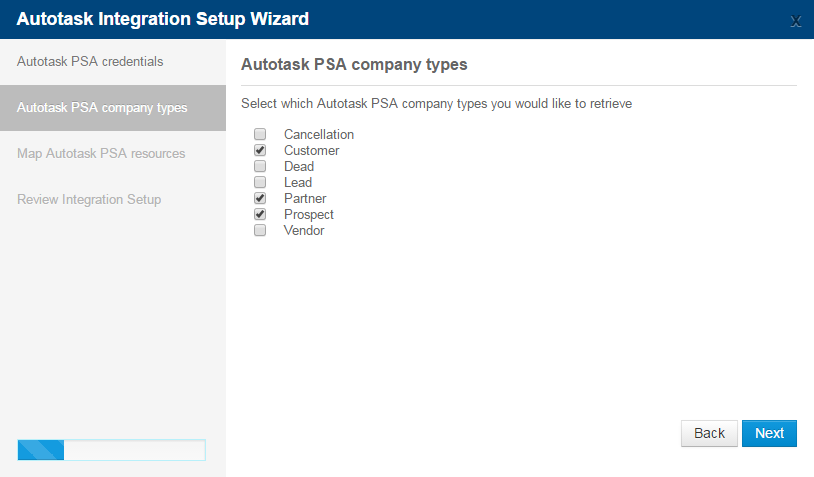Select the Vendor checkbox

(x=260, y=230)
